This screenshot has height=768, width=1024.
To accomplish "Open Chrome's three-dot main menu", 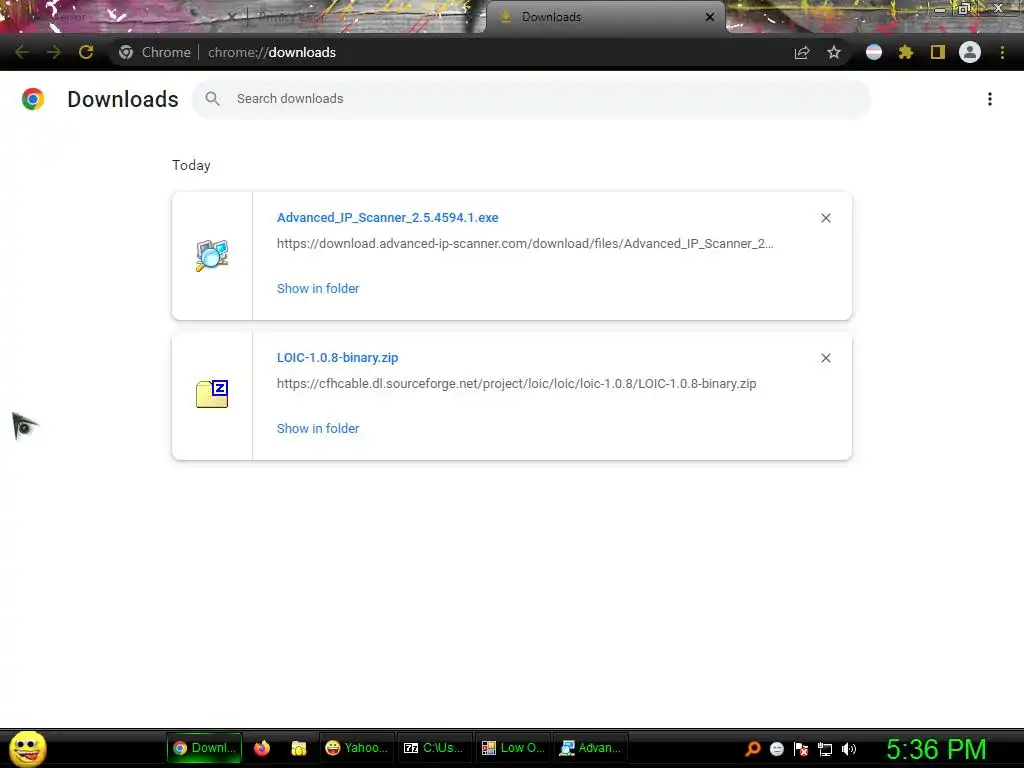I will point(1002,52).
